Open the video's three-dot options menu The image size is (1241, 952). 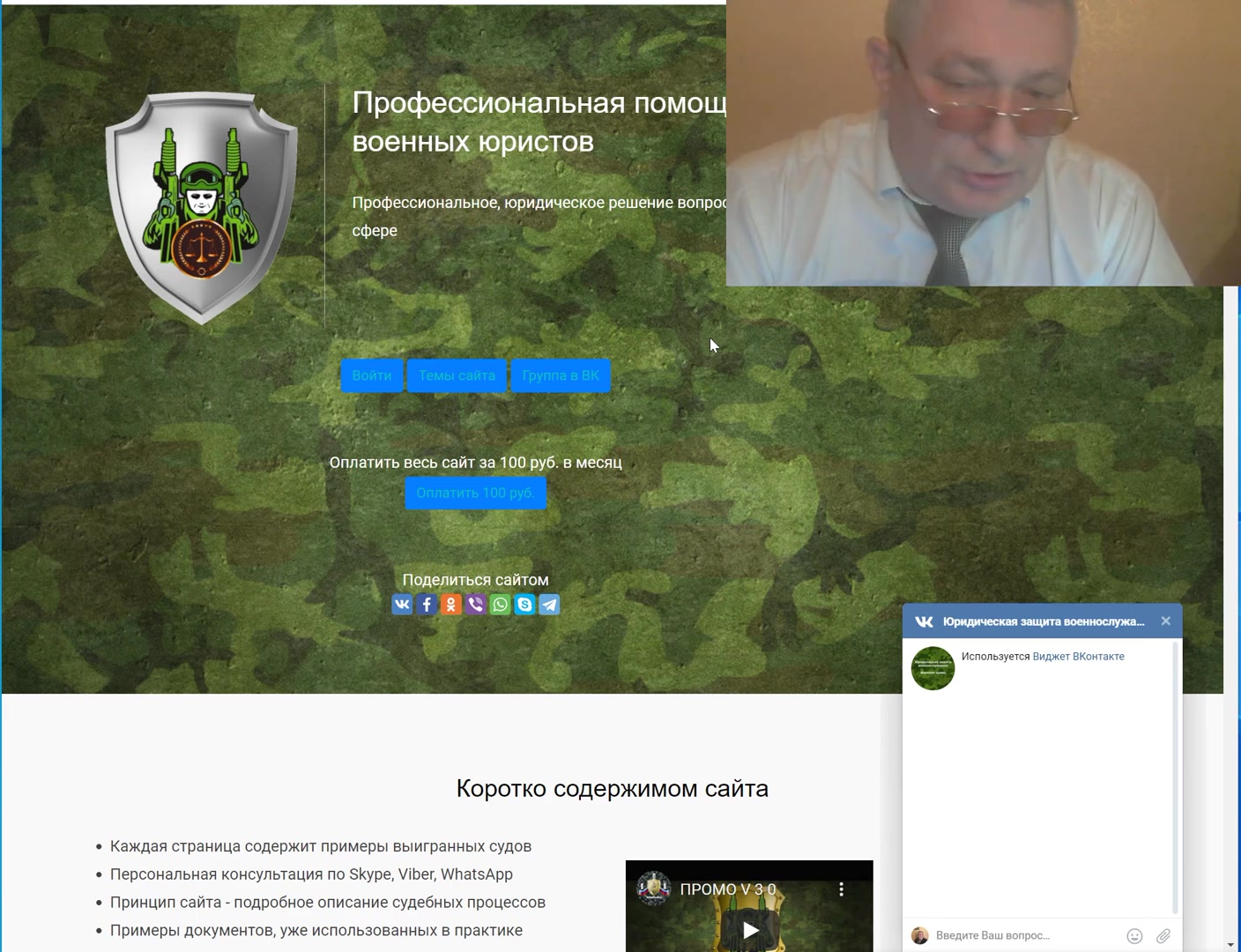click(x=842, y=889)
